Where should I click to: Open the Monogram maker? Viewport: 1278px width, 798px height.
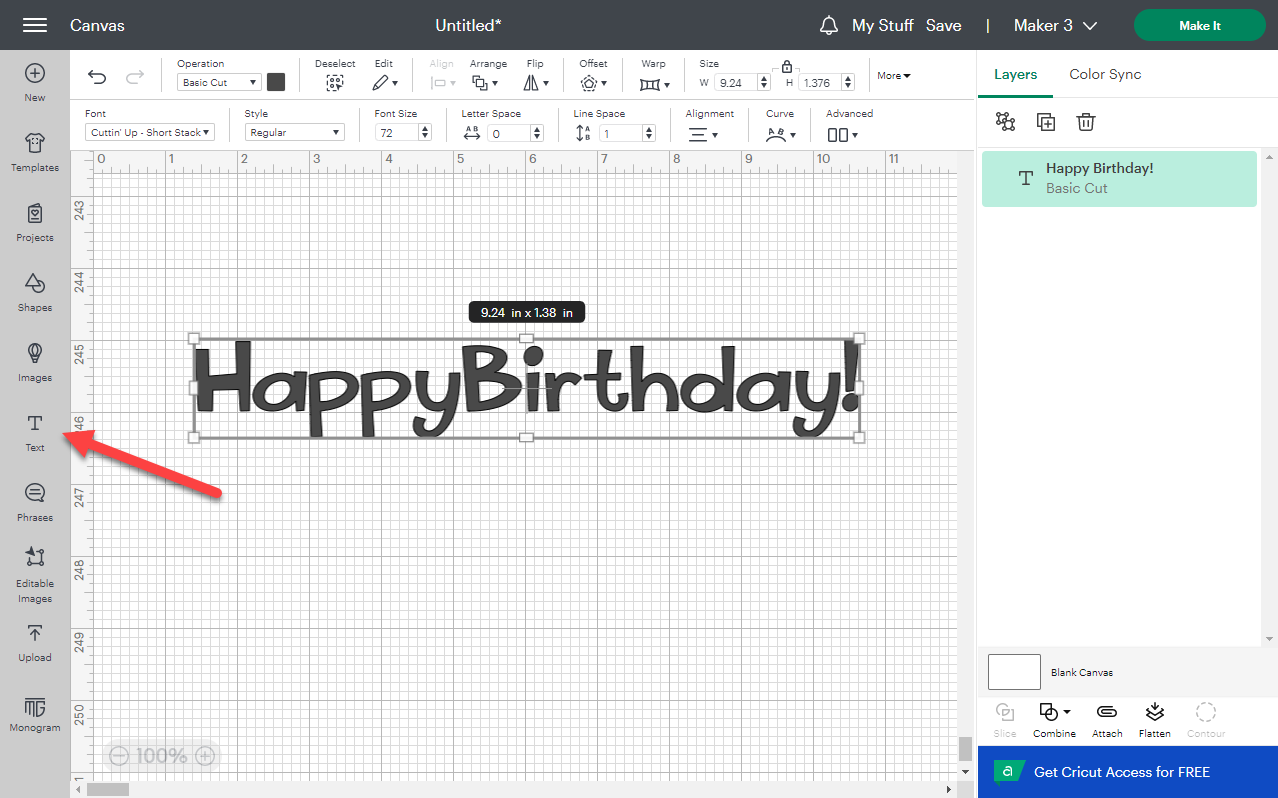(34, 712)
